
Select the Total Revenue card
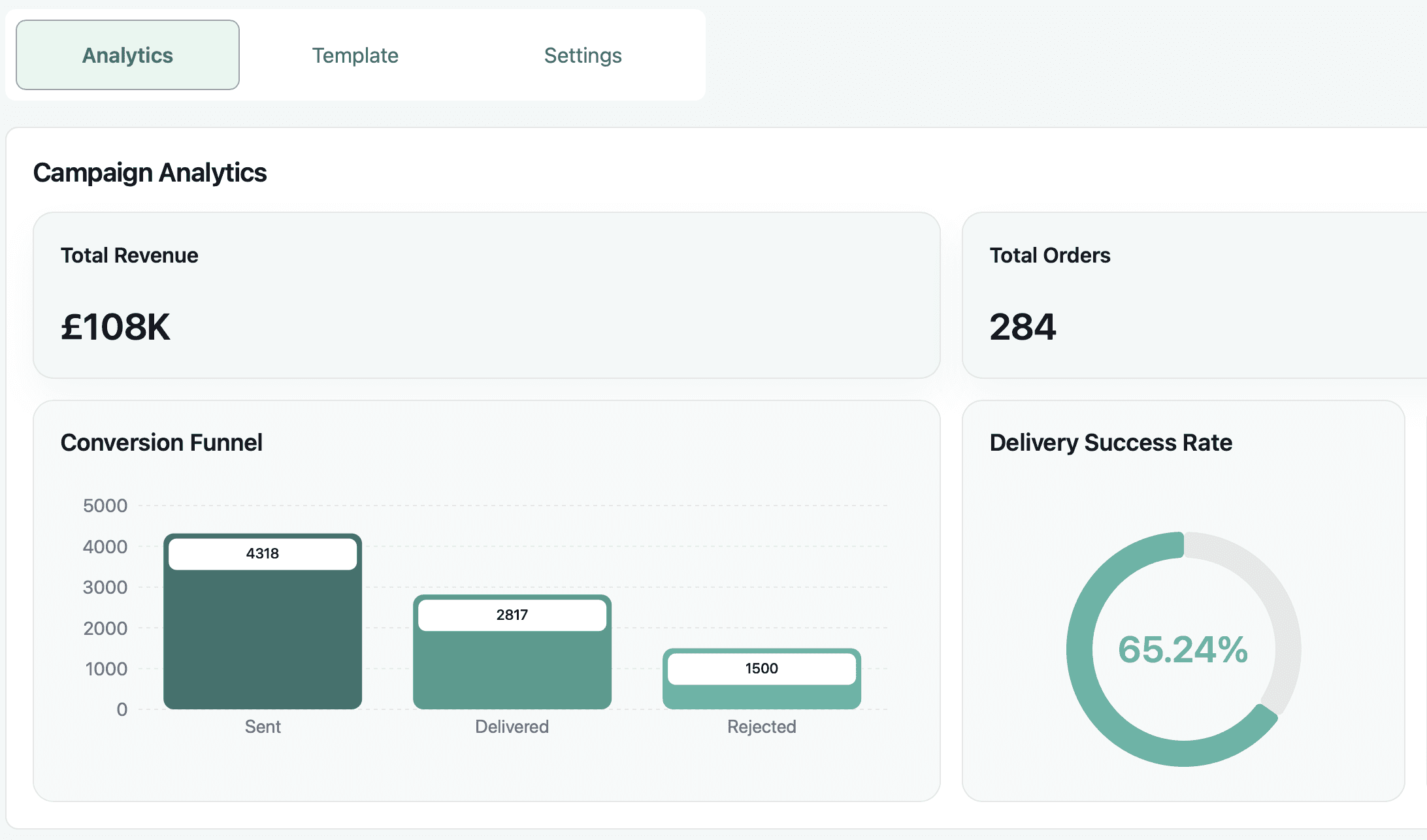[x=486, y=295]
